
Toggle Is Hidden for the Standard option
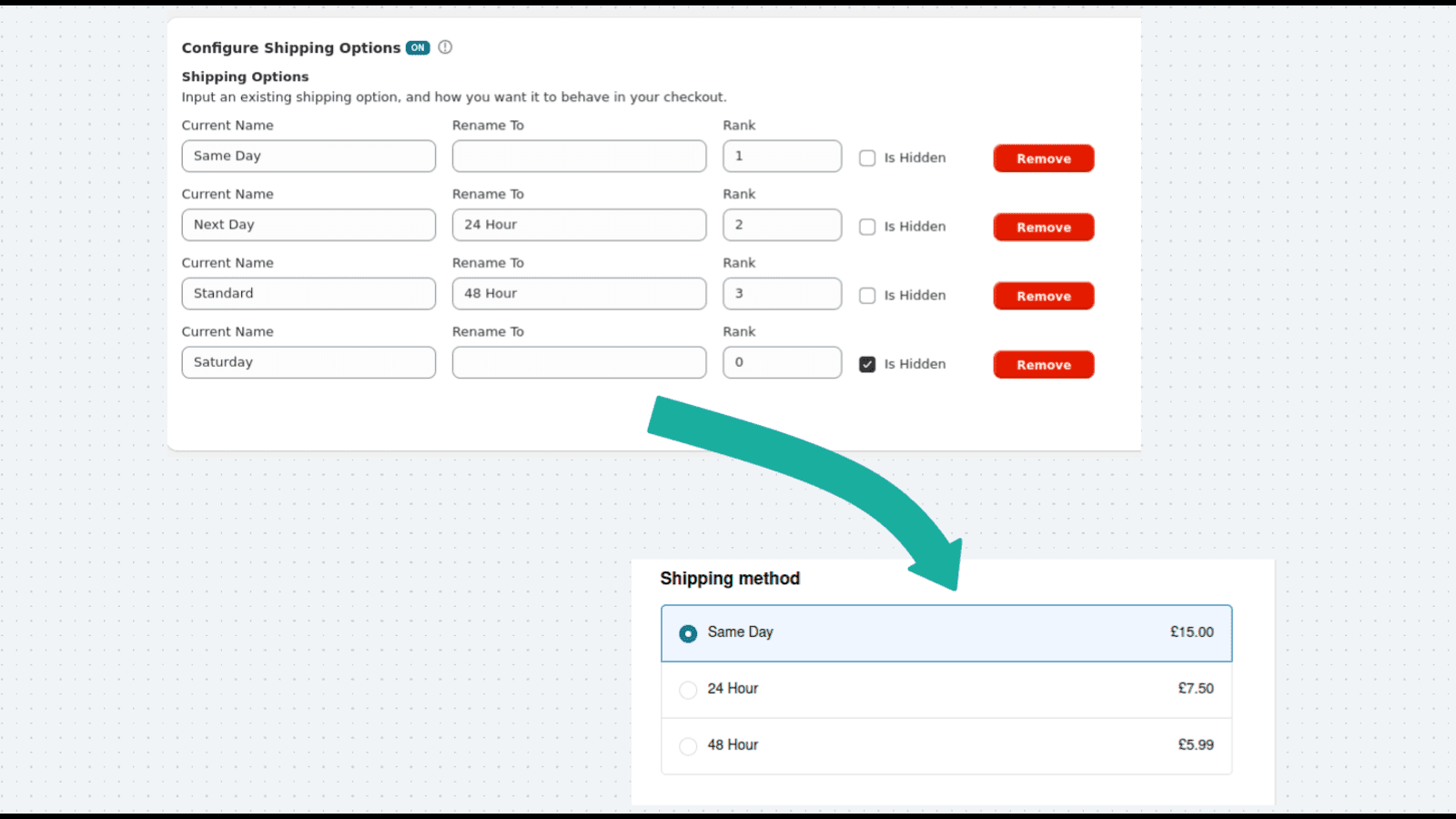867,295
